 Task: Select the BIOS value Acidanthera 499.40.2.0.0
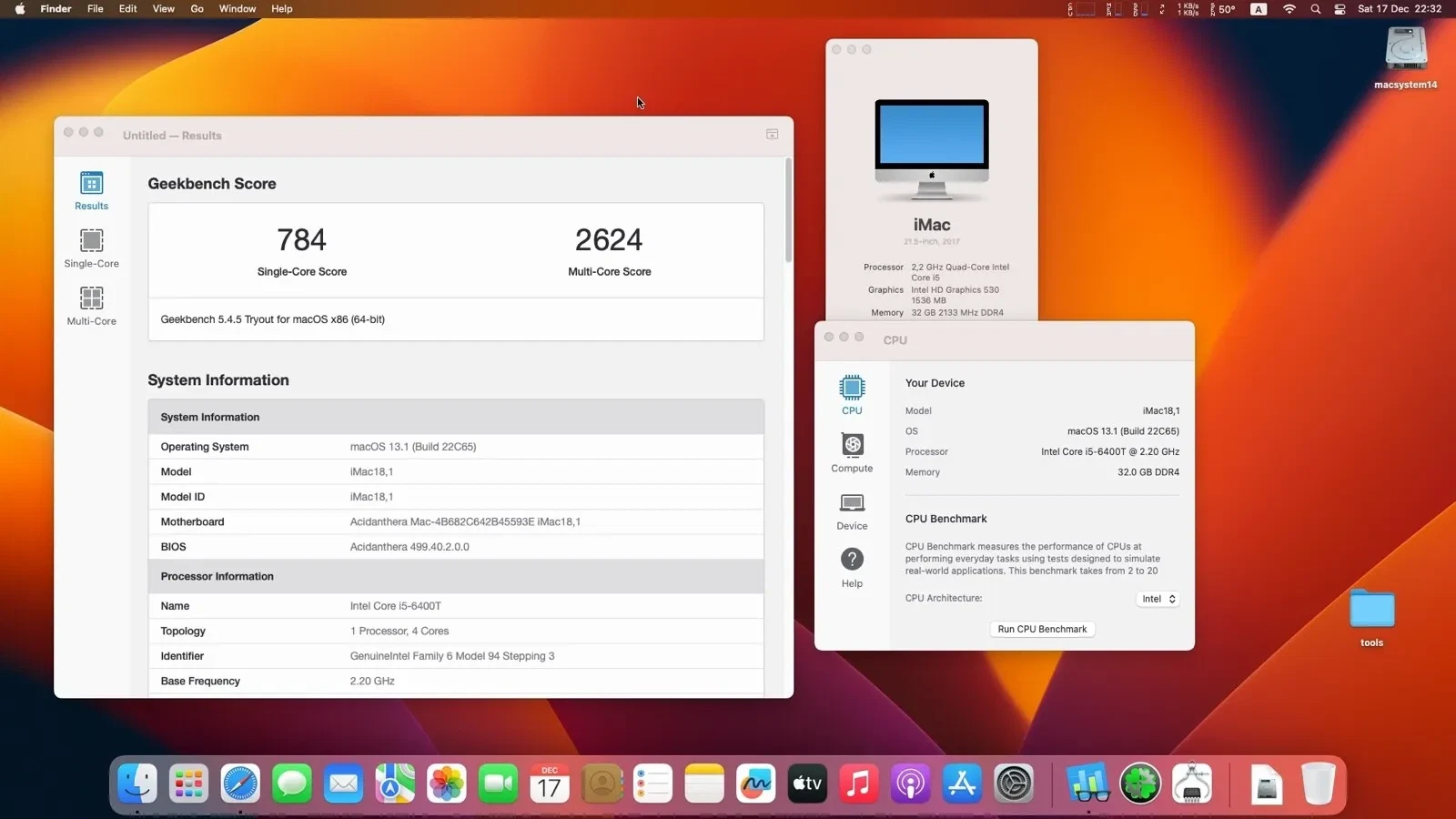(x=409, y=547)
